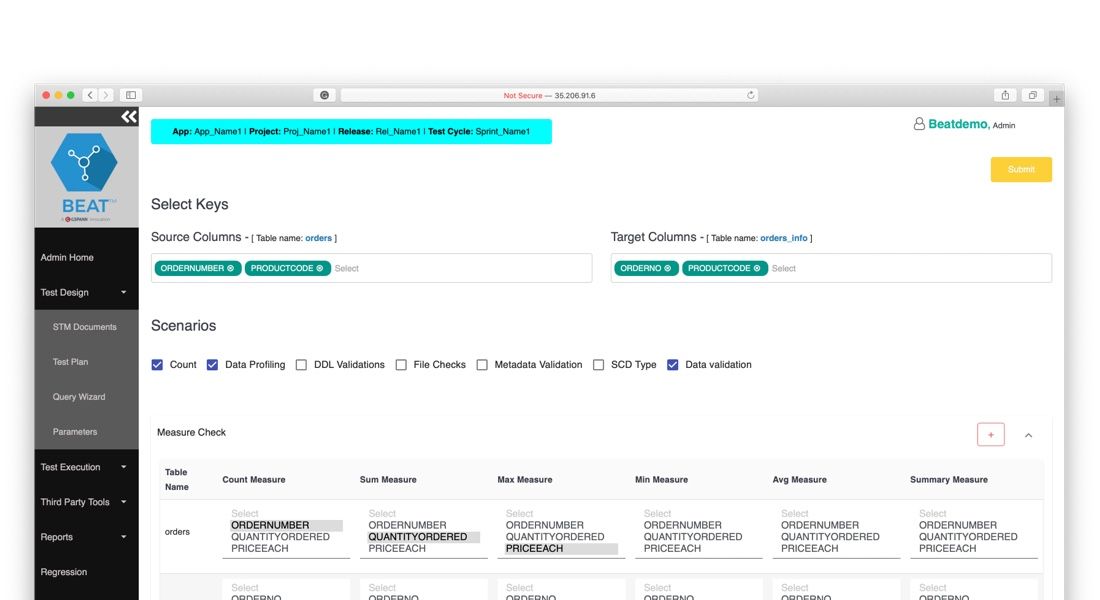Screen dimensions: 1100x600
Task: Click the Beatdemo account link
Action: pyautogui.click(x=958, y=124)
